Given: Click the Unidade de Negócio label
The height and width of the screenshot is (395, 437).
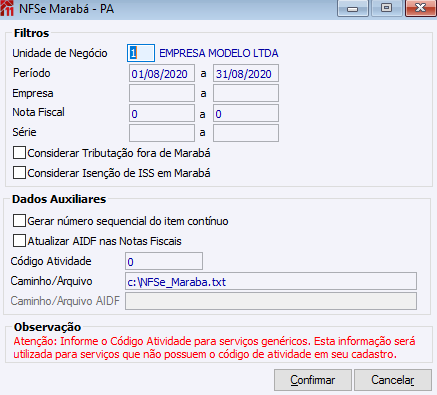Looking at the screenshot, I should pos(60,53).
